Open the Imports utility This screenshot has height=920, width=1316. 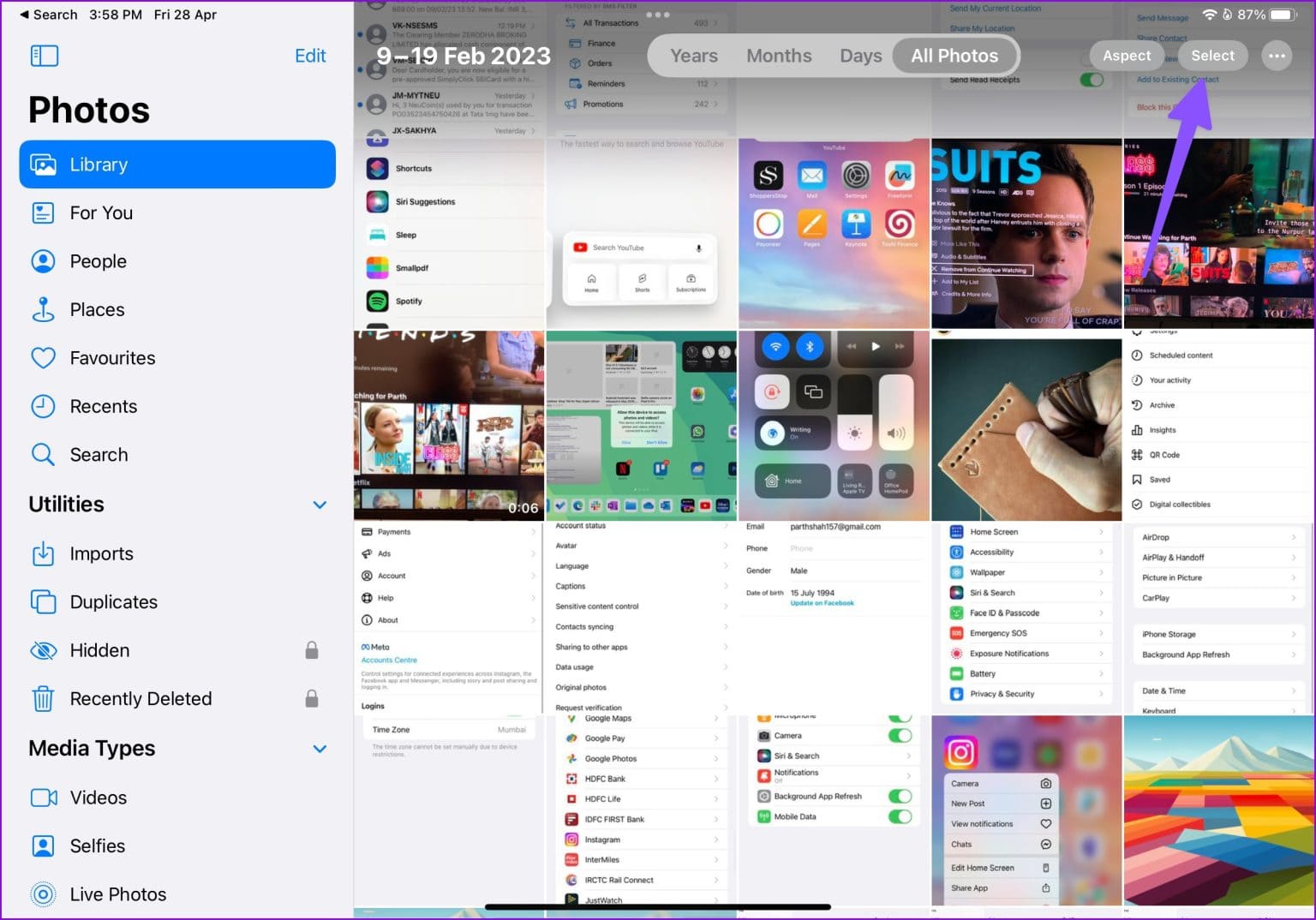pyautogui.click(x=177, y=553)
